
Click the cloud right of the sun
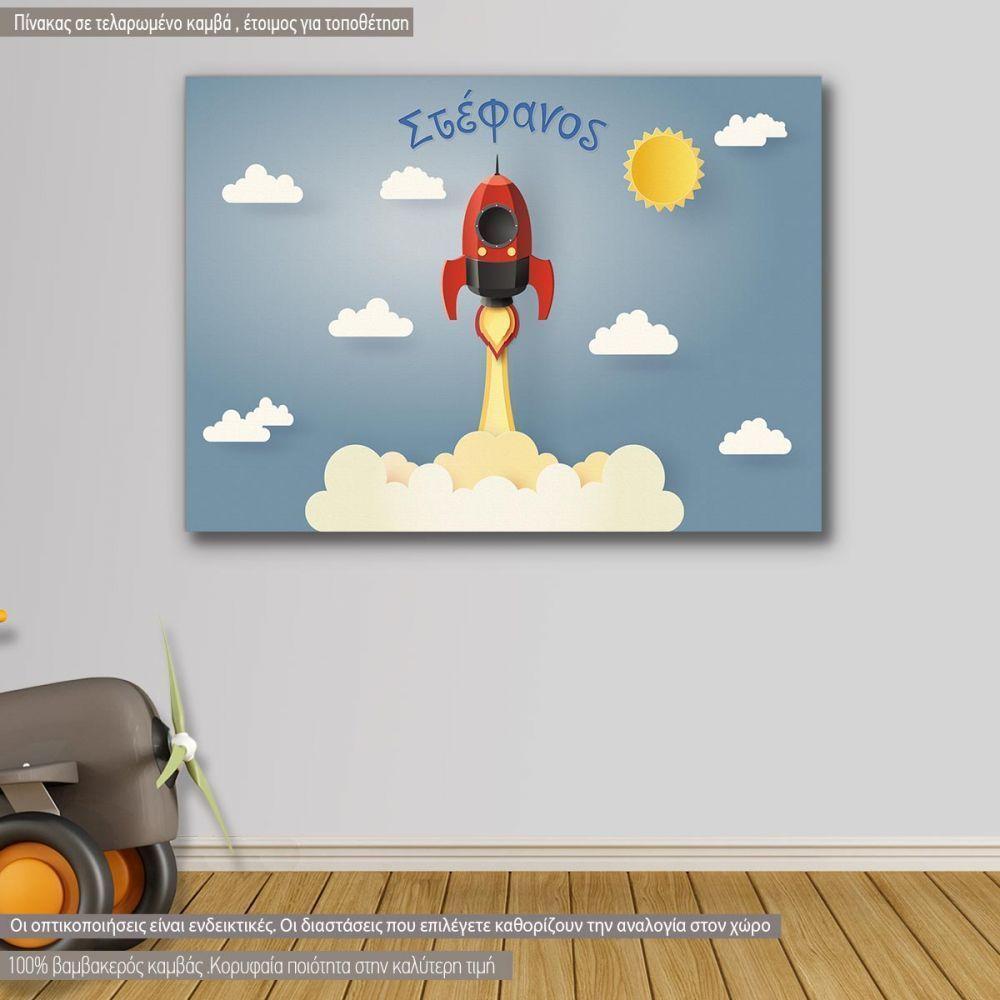click(x=750, y=130)
